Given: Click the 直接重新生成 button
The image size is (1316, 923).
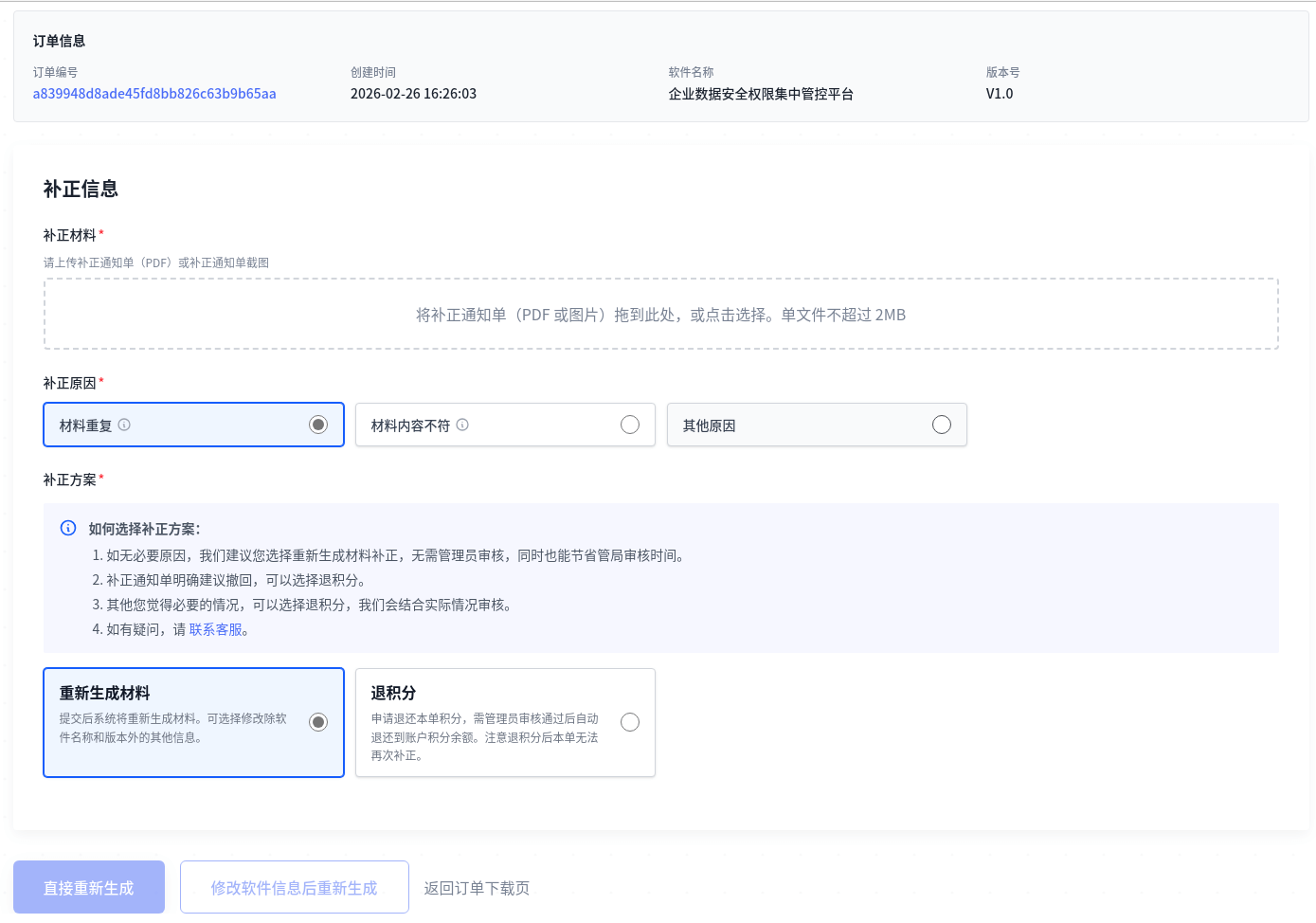Looking at the screenshot, I should [88, 887].
